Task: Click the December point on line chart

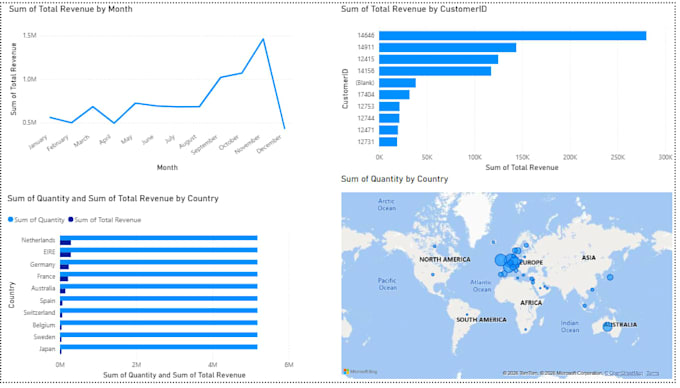Action: 284,128
